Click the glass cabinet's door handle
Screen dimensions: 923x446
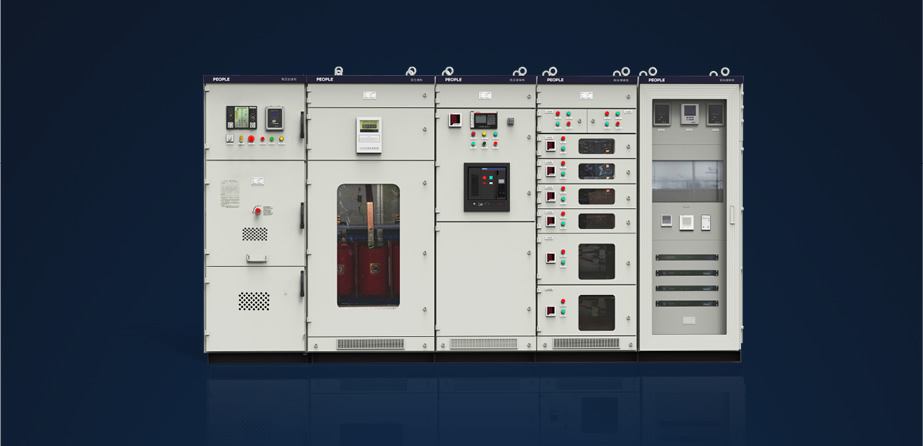tap(732, 215)
